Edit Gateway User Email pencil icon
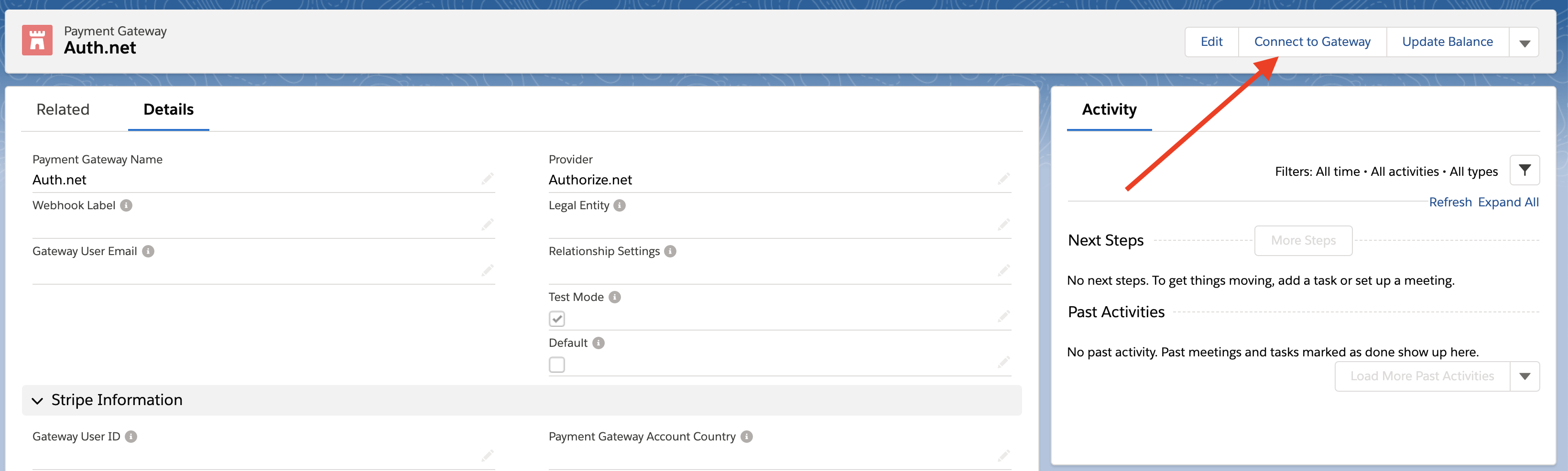Screen dimensions: 1568x471 click(488, 270)
